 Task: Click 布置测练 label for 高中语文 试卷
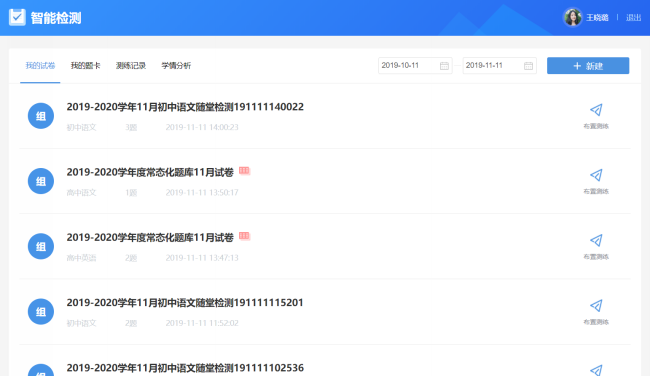pyautogui.click(x=596, y=191)
